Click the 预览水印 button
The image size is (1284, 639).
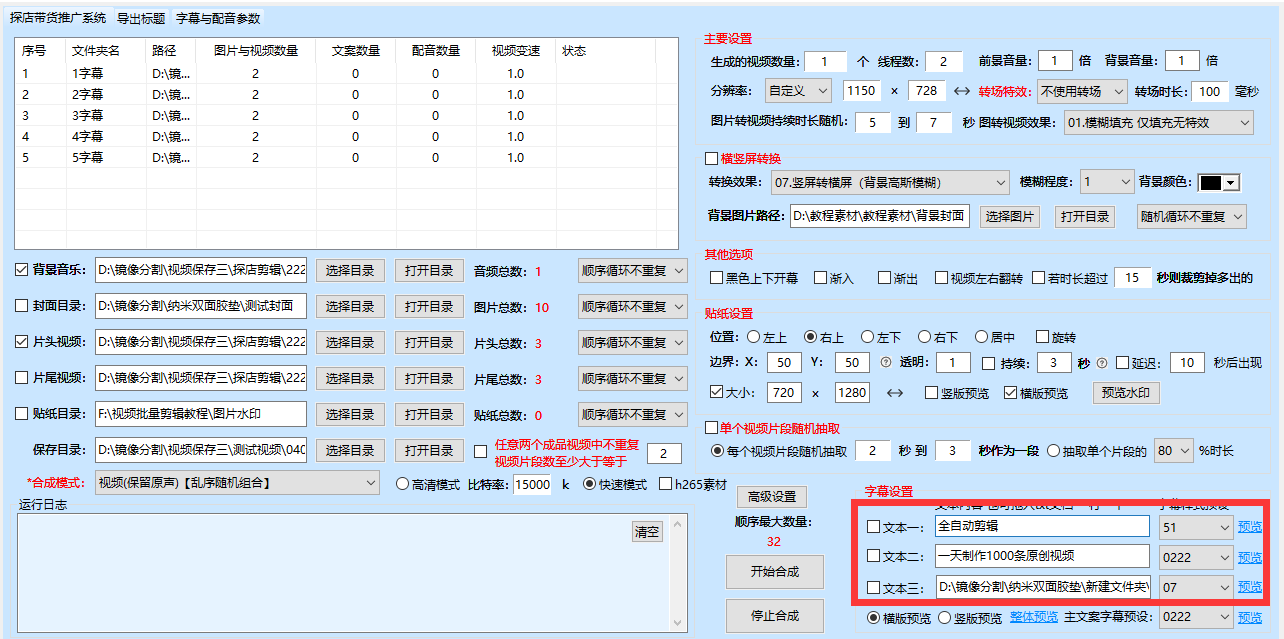point(1126,393)
